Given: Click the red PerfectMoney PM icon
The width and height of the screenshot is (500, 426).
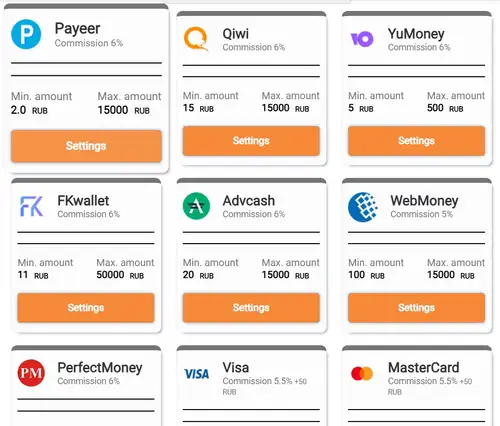Looking at the screenshot, I should click(x=31, y=373).
